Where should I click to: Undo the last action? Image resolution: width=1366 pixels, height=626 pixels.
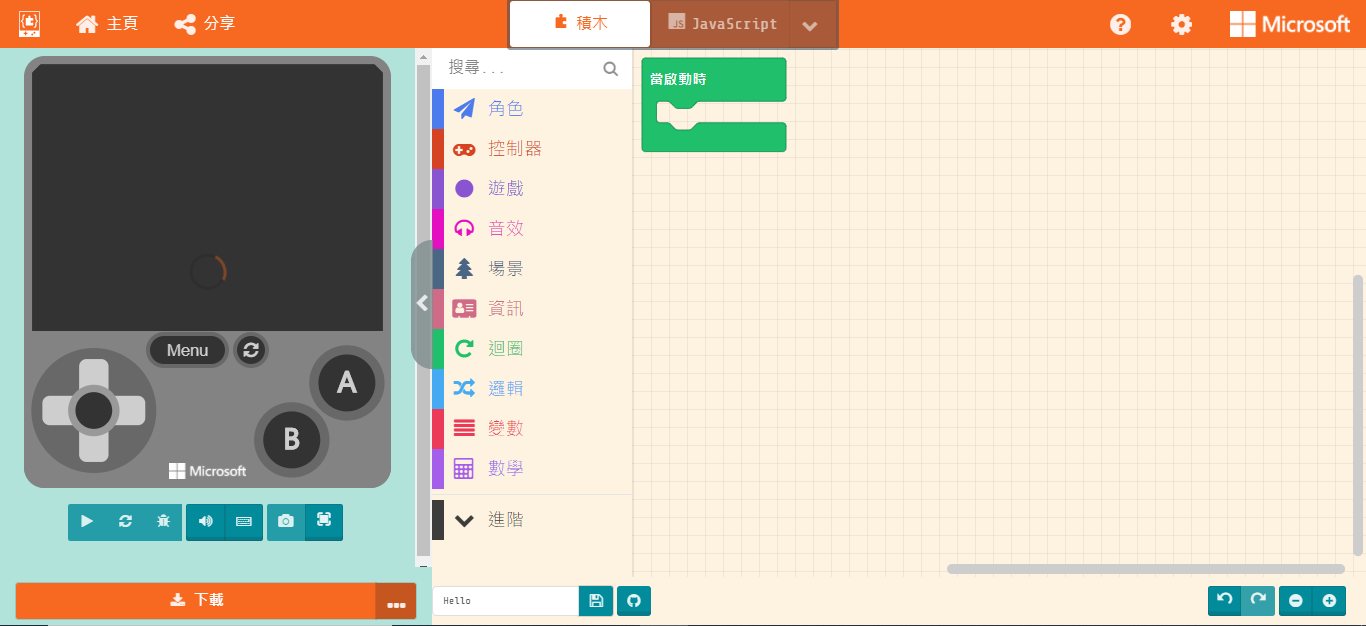(1224, 600)
